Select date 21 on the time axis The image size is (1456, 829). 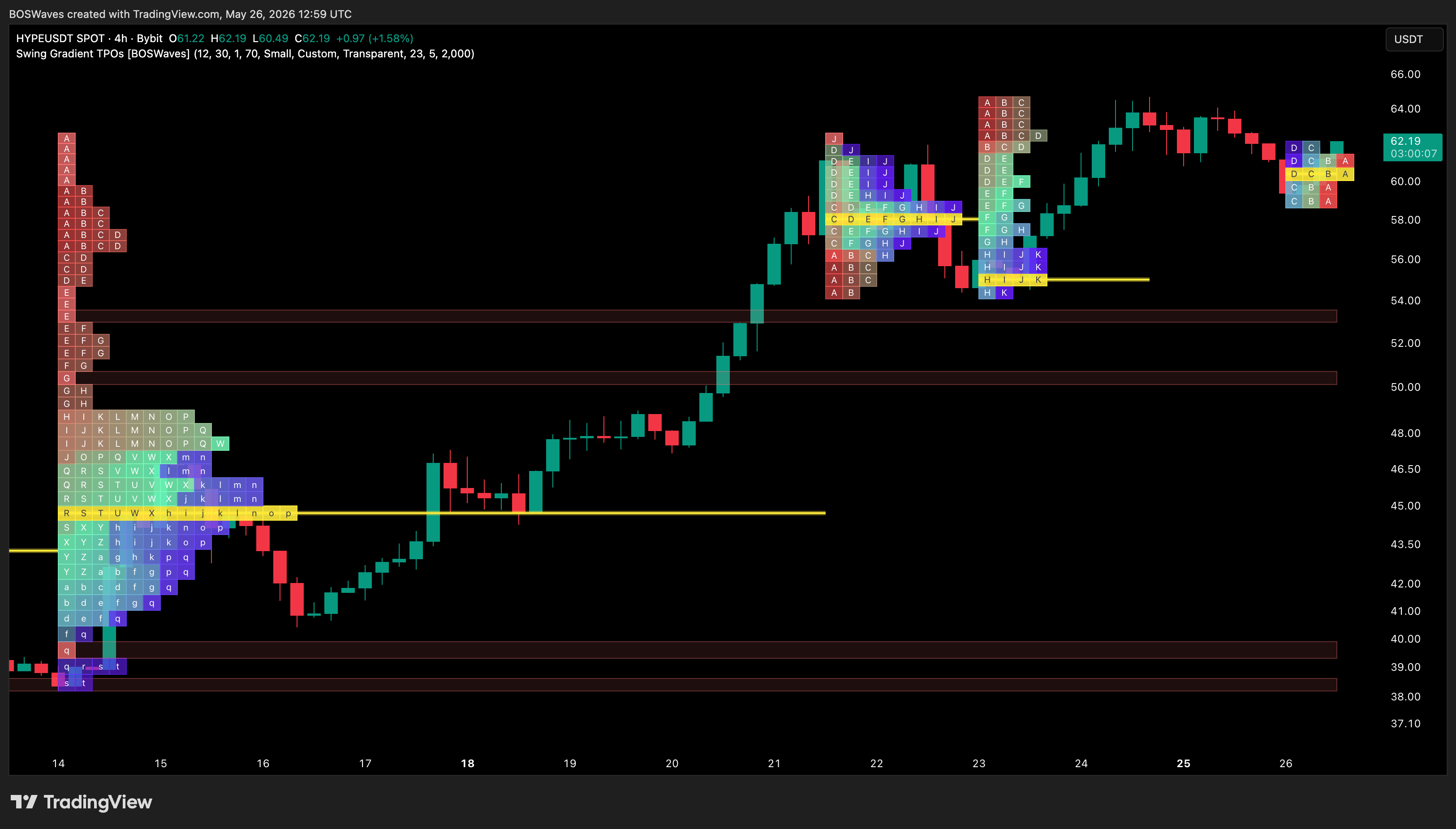pos(774,763)
